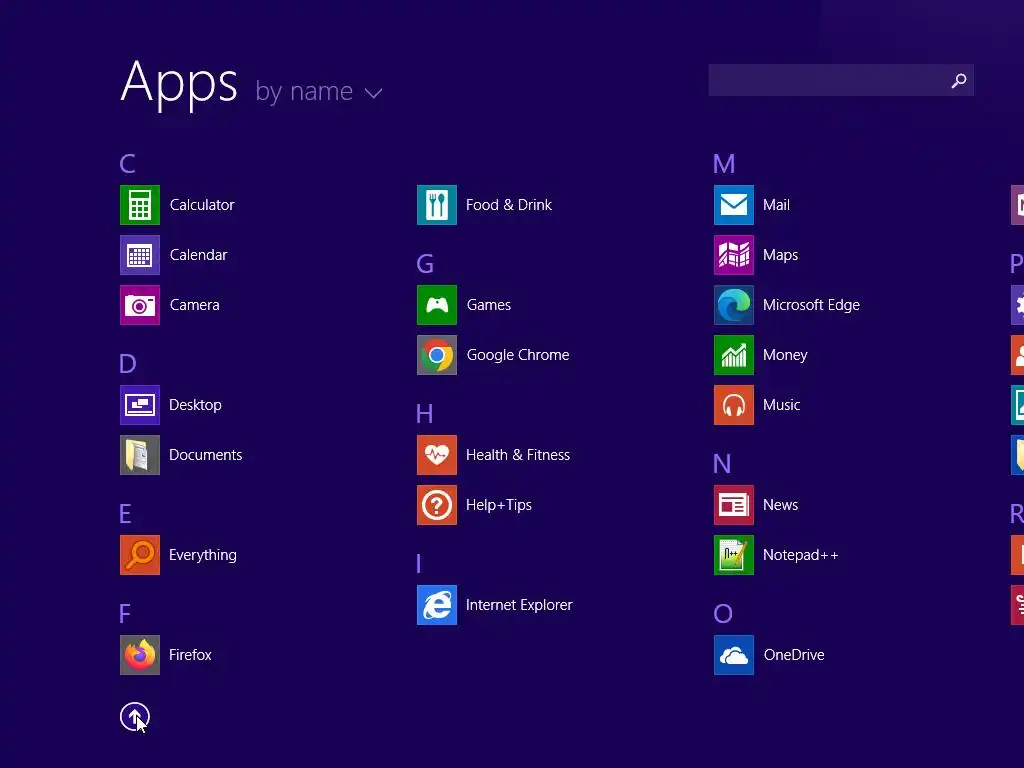
Task: Launch the Firefox browser icon
Action: (x=140, y=655)
